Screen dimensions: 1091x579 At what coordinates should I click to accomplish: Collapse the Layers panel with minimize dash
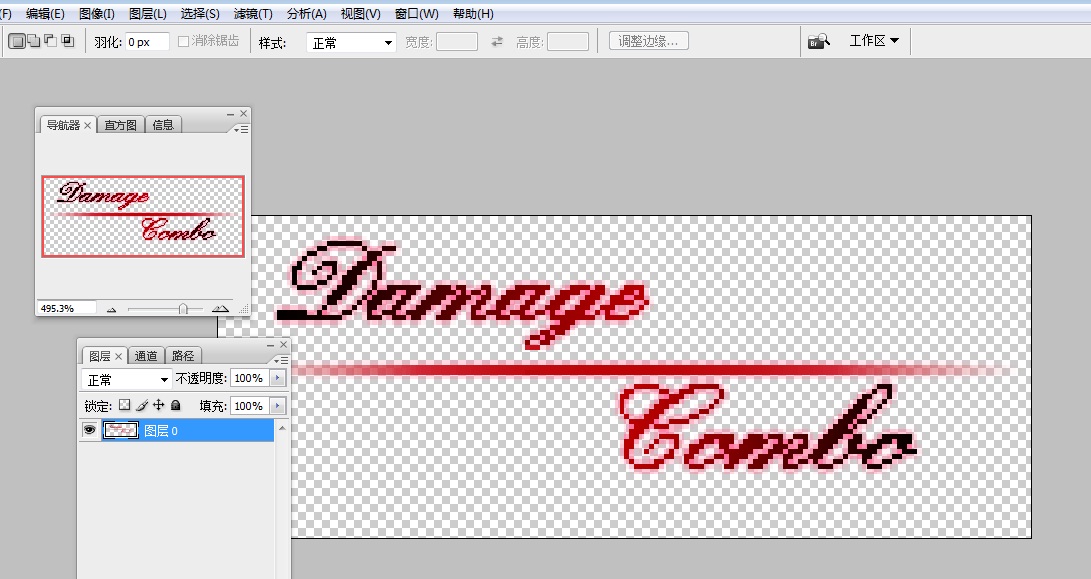click(271, 345)
